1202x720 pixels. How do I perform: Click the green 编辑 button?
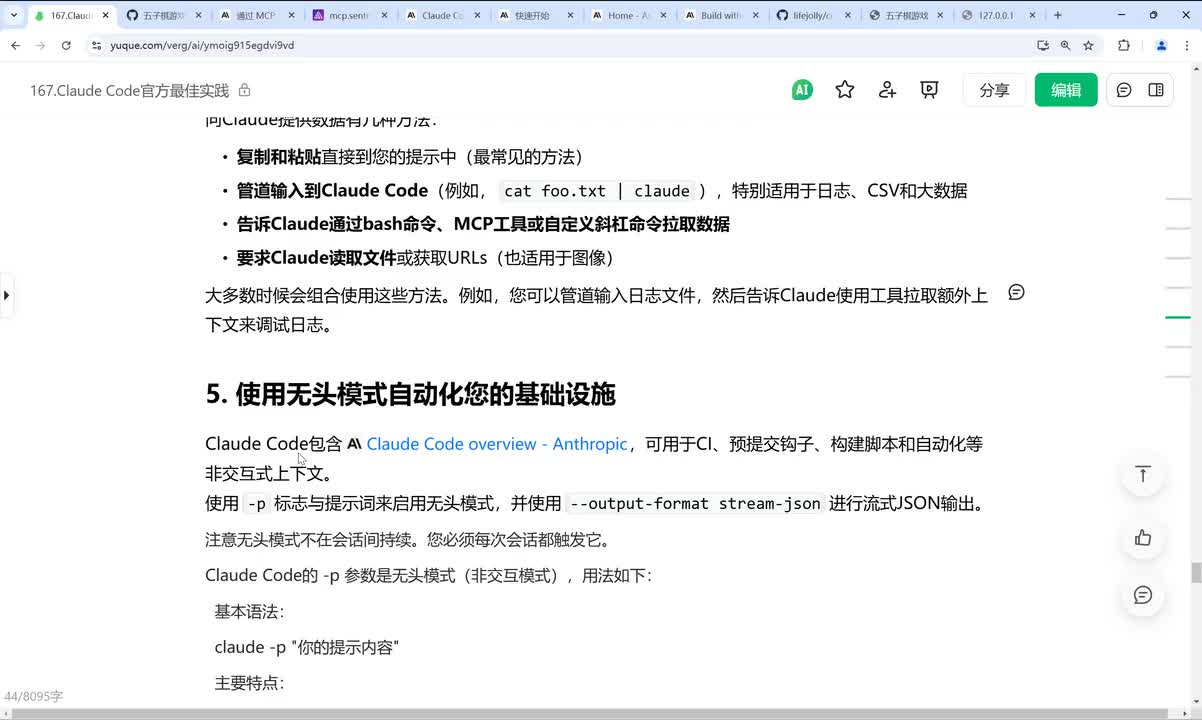pos(1066,90)
